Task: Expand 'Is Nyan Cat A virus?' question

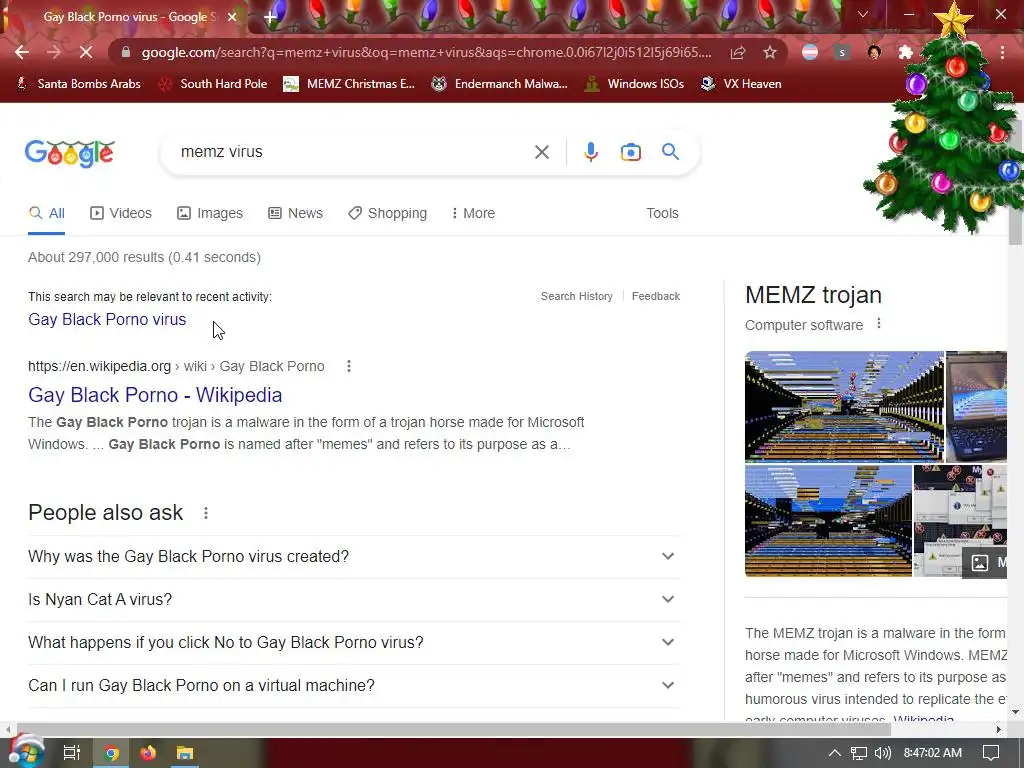Action: pyautogui.click(x=354, y=600)
